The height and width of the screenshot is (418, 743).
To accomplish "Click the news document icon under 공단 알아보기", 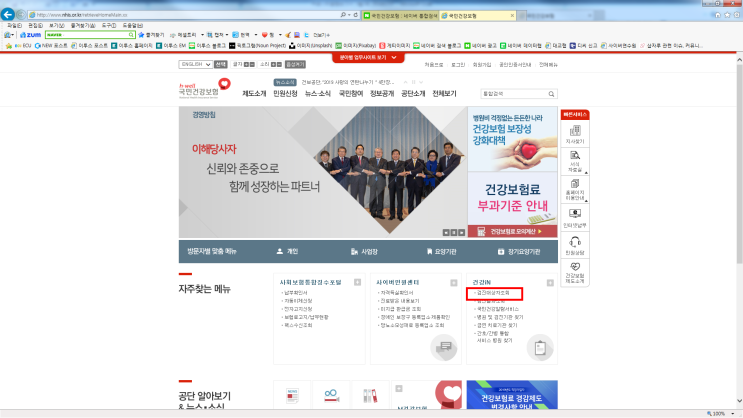I will [x=292, y=396].
